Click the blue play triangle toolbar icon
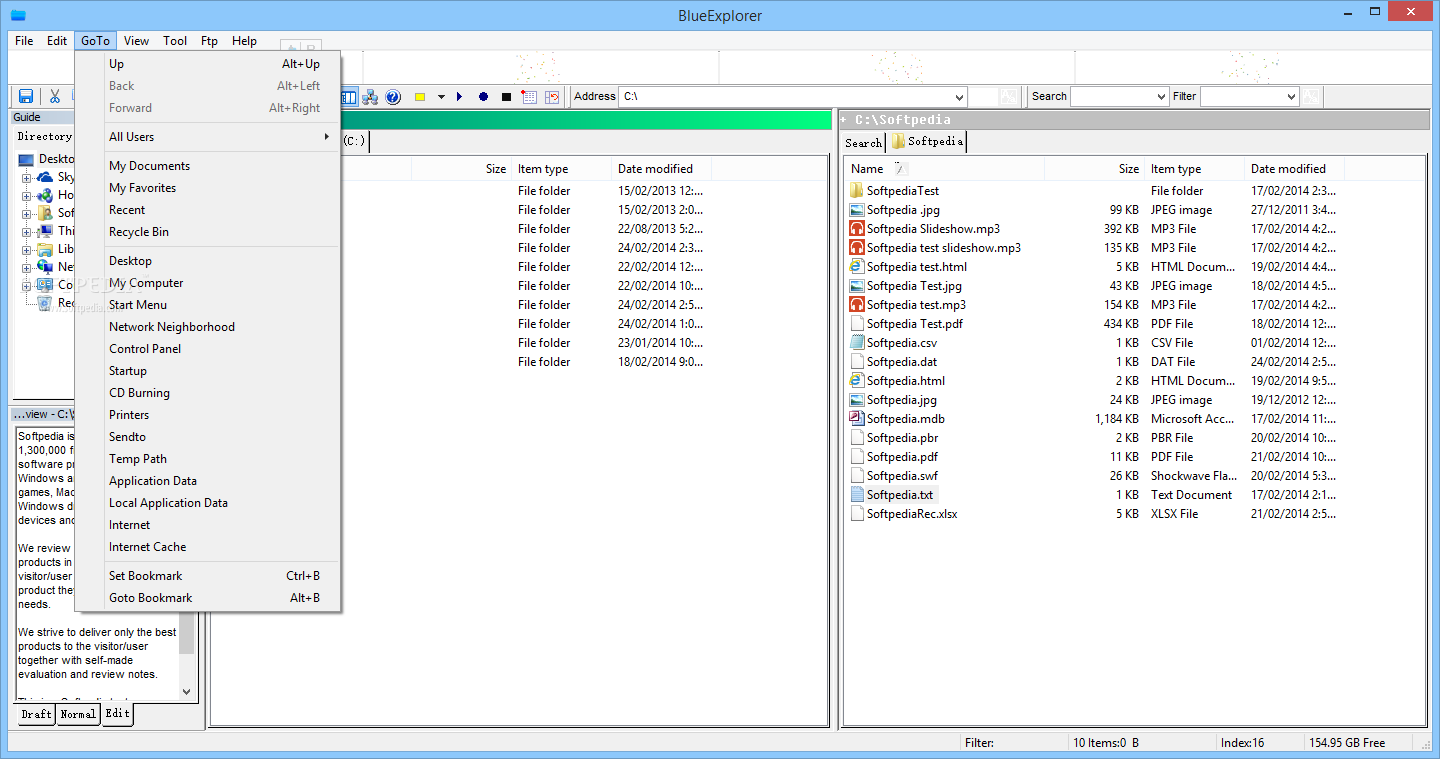The width and height of the screenshot is (1440, 759). tap(460, 97)
